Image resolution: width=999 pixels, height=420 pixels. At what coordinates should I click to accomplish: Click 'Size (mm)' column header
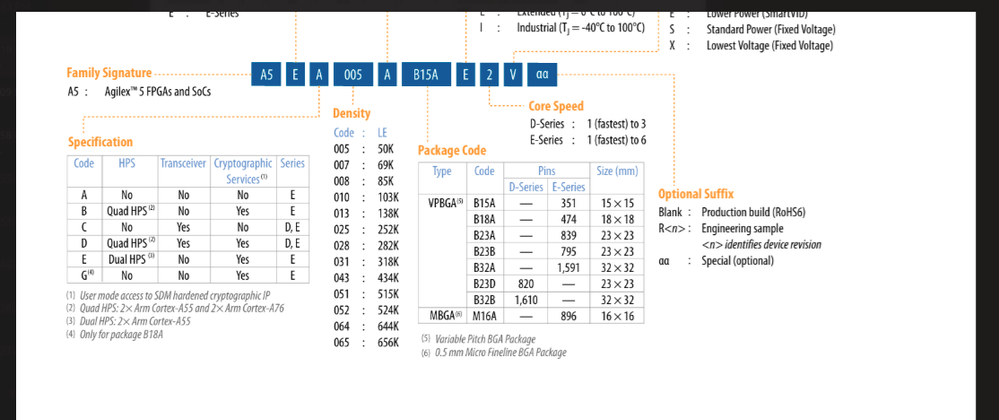pyautogui.click(x=617, y=171)
